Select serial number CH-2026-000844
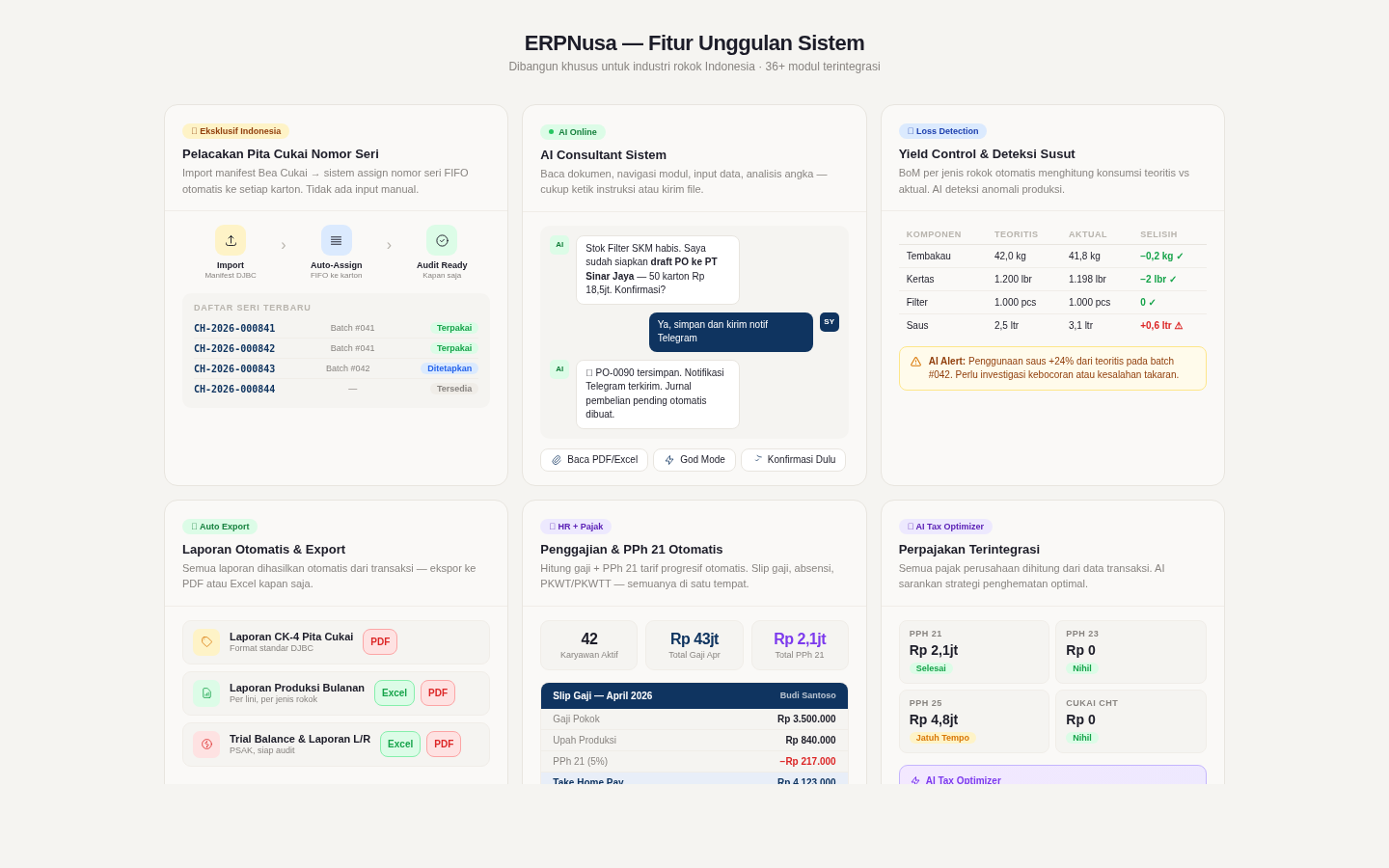1389x868 pixels. point(234,390)
